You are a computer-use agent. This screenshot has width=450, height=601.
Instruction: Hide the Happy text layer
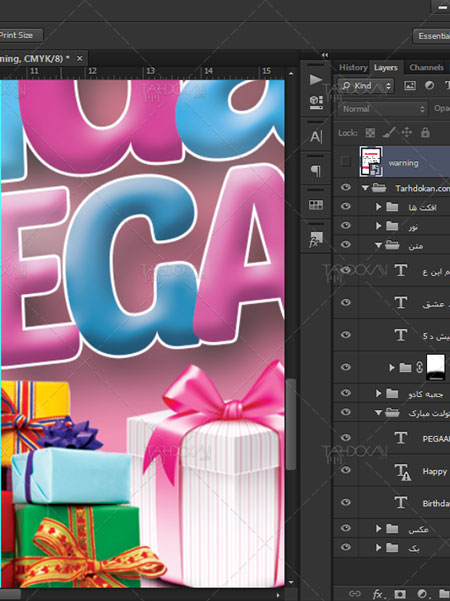pos(345,470)
